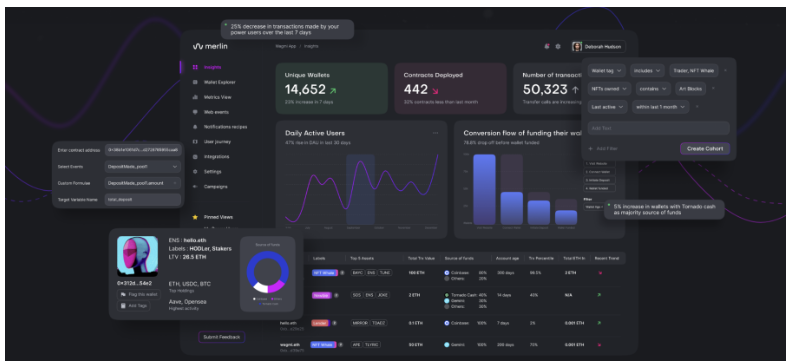Screen dimensions: 793x364
Task: Remove the NFTs owned filter row
Action: 714,88
